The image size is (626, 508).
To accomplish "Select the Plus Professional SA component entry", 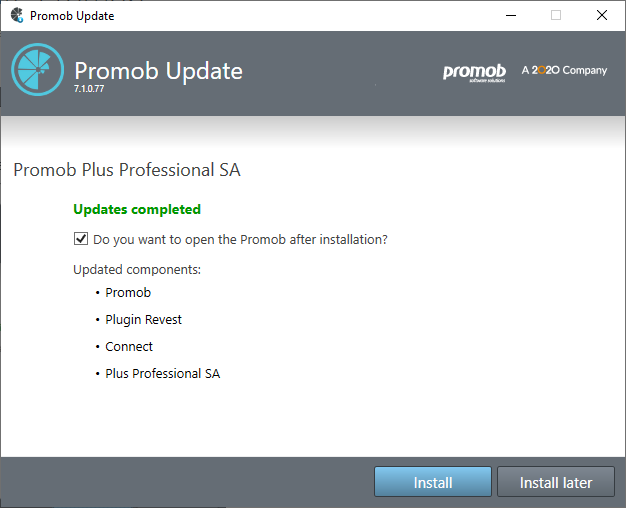I will tap(162, 374).
